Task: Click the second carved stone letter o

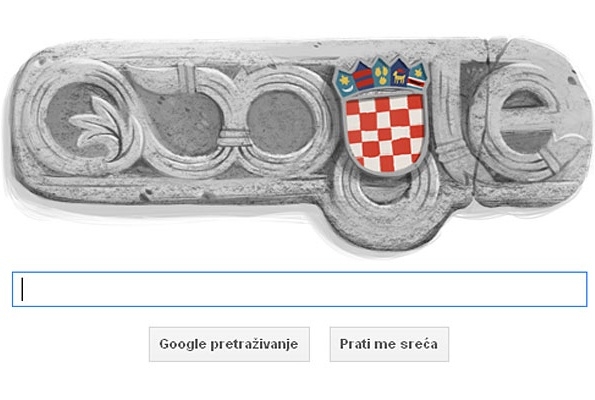Action: point(283,121)
